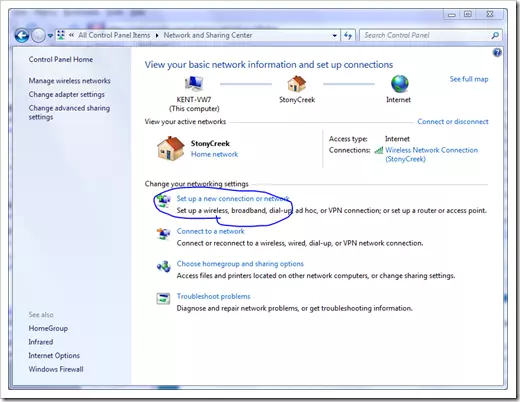The height and width of the screenshot is (402, 520).
Task: Select All Control Panel Items breadcrumb
Action: point(114,35)
